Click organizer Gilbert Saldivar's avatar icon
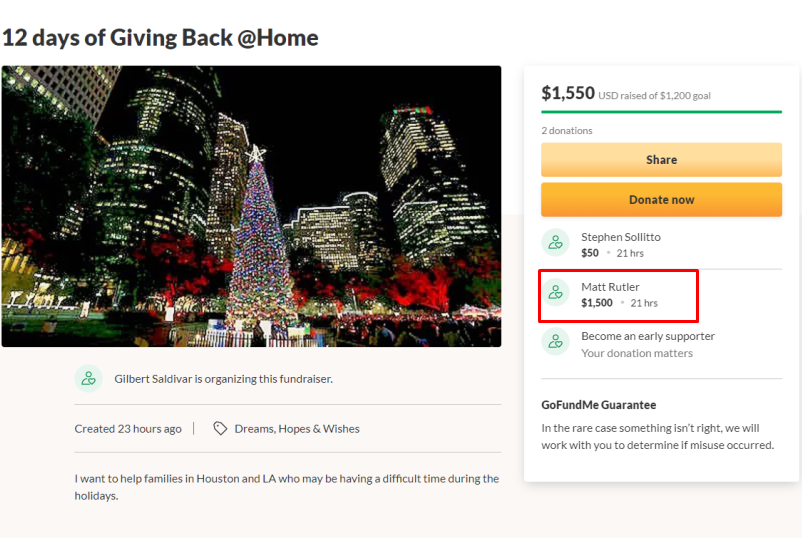The image size is (802, 548). point(88,379)
